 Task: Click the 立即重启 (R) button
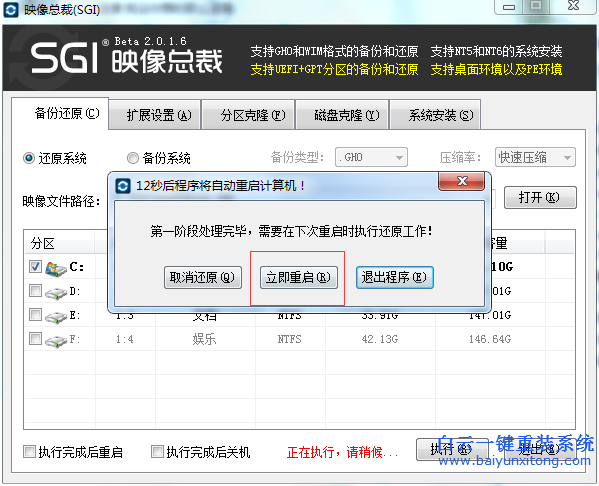tap(299, 277)
